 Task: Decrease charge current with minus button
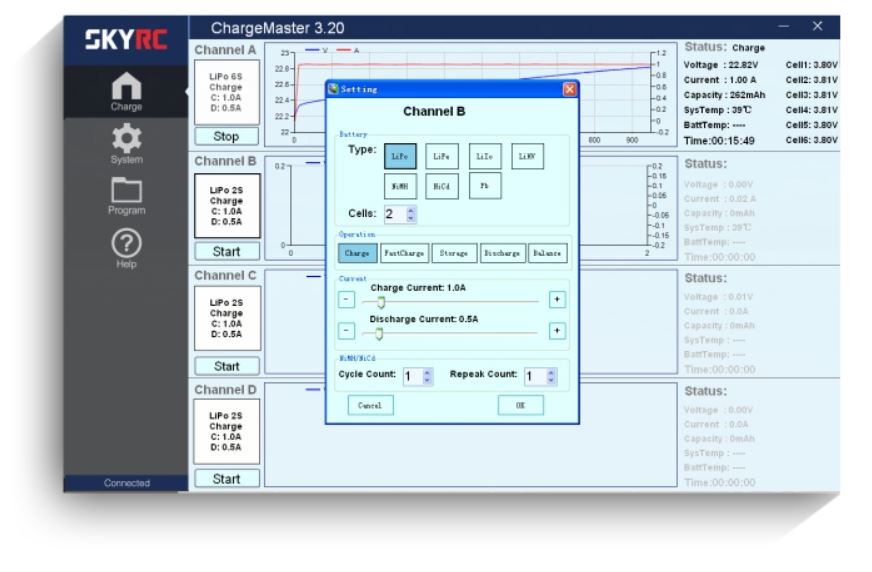click(x=346, y=300)
